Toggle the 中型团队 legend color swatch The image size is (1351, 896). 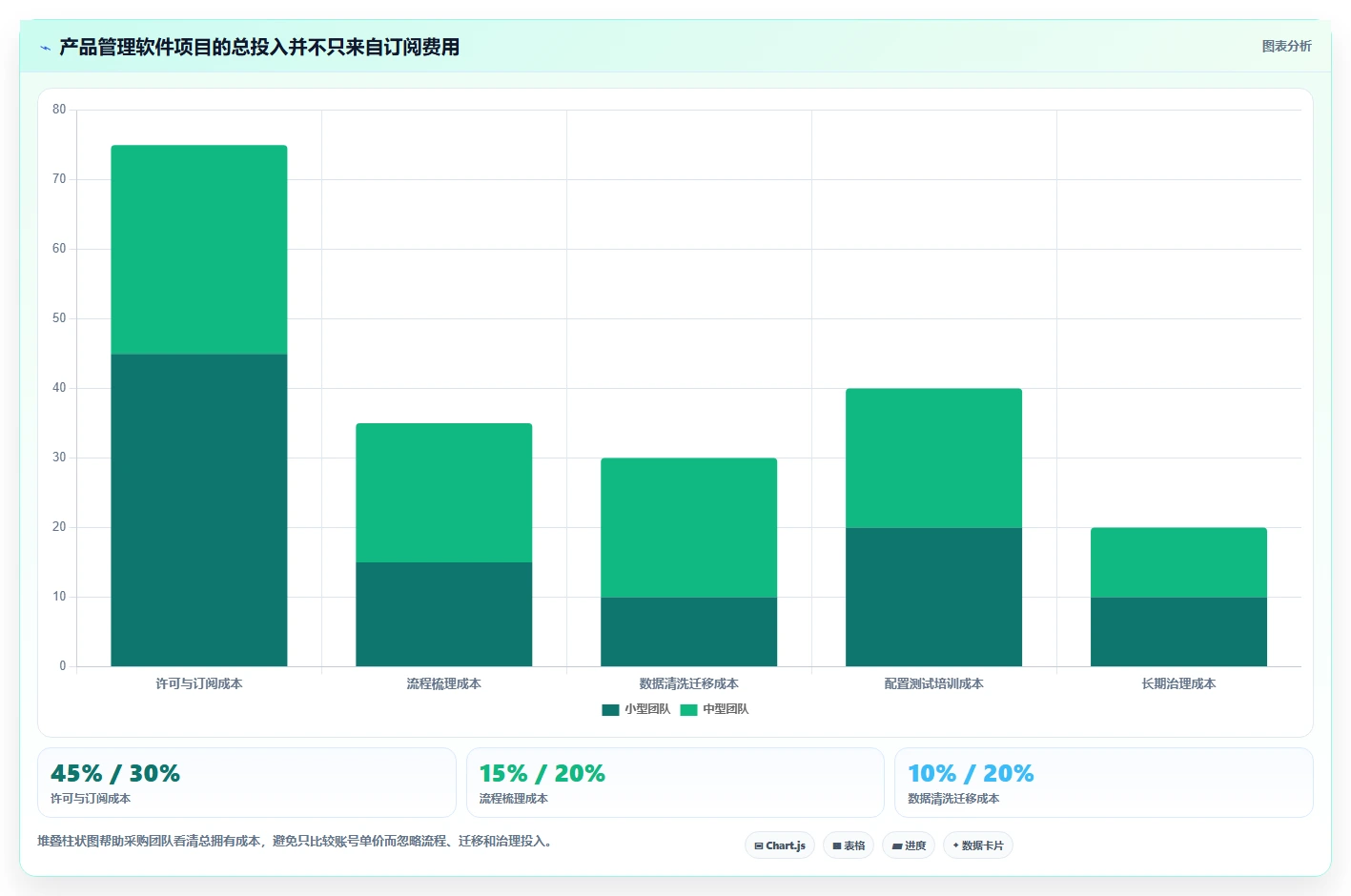coord(688,710)
